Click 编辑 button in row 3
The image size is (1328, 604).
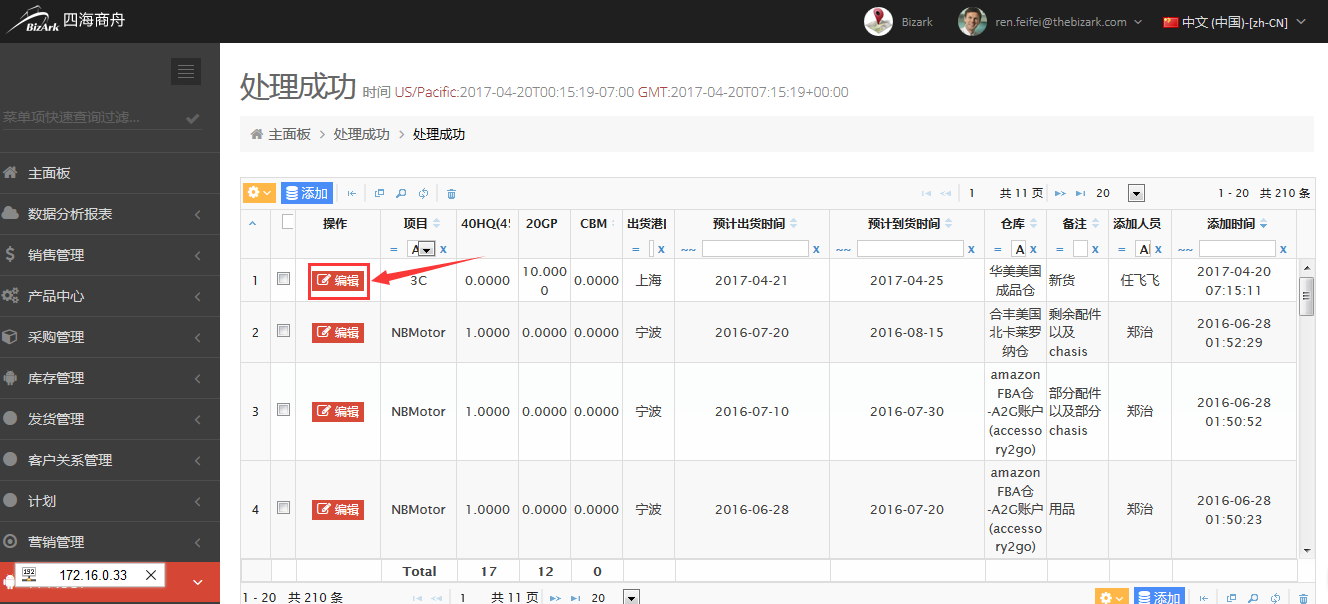point(338,411)
